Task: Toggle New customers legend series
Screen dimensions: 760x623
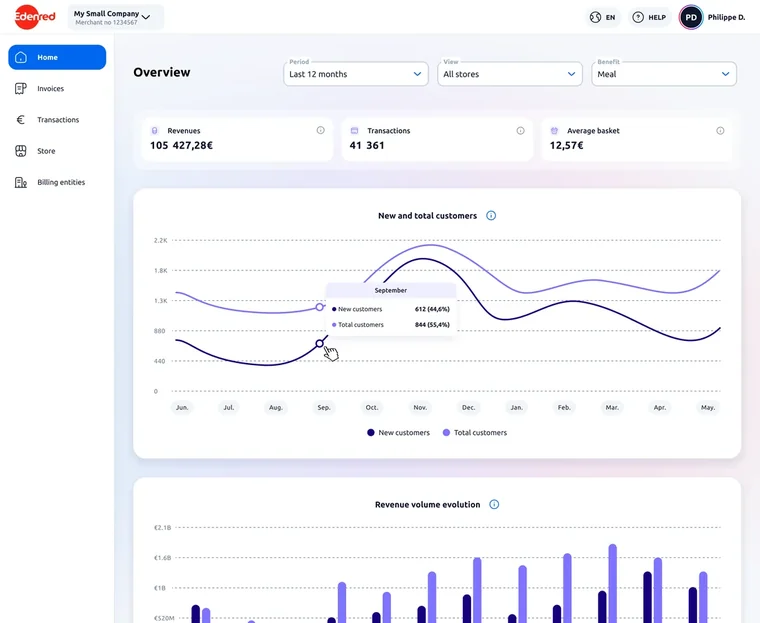Action: tap(398, 432)
